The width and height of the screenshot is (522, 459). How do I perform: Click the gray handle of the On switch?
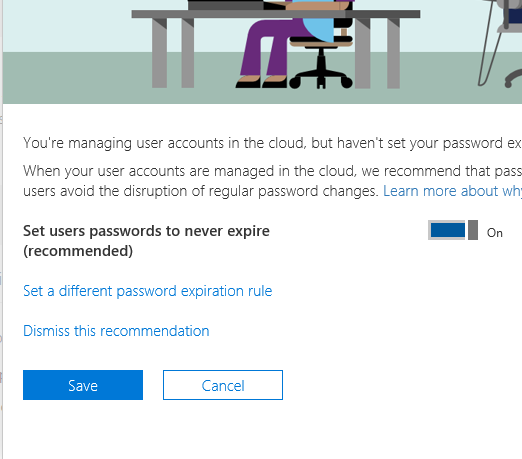[473, 230]
